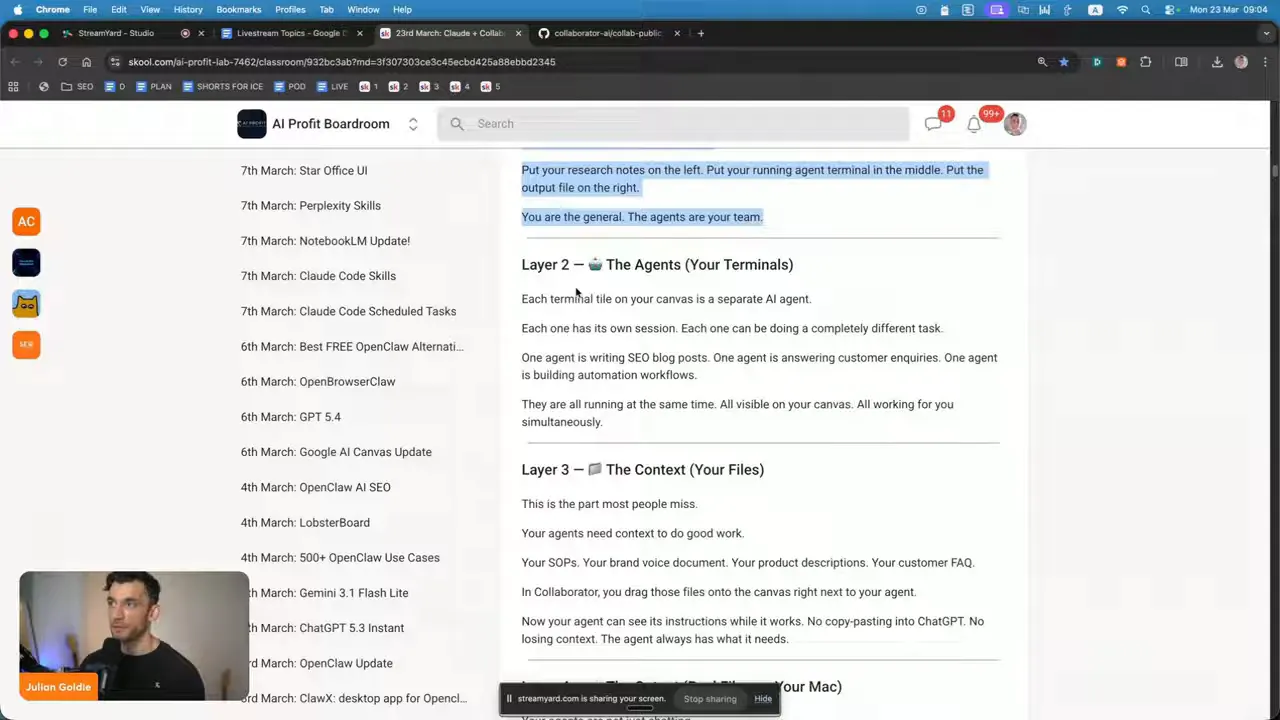Open the Wi-Fi status menu
This screenshot has height=720, width=1280.
(1122, 10)
